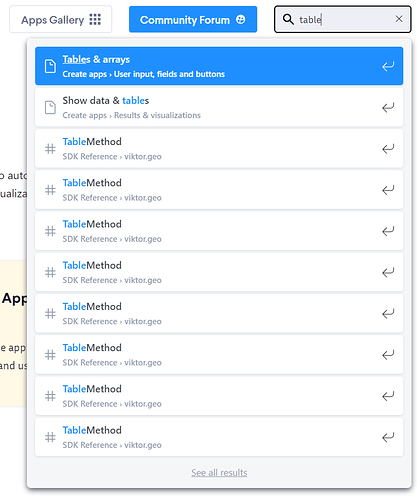Click the page icon beside Show data & tables
The image size is (417, 499).
50,107
